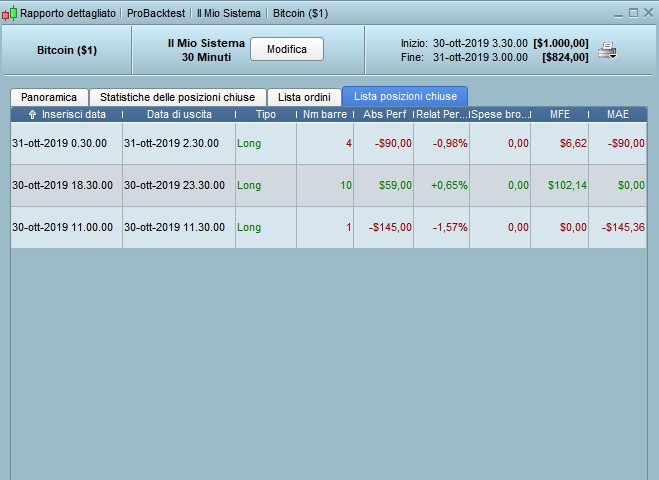Switch to the Lista ordini tab
This screenshot has width=659, height=480.
(x=304, y=98)
